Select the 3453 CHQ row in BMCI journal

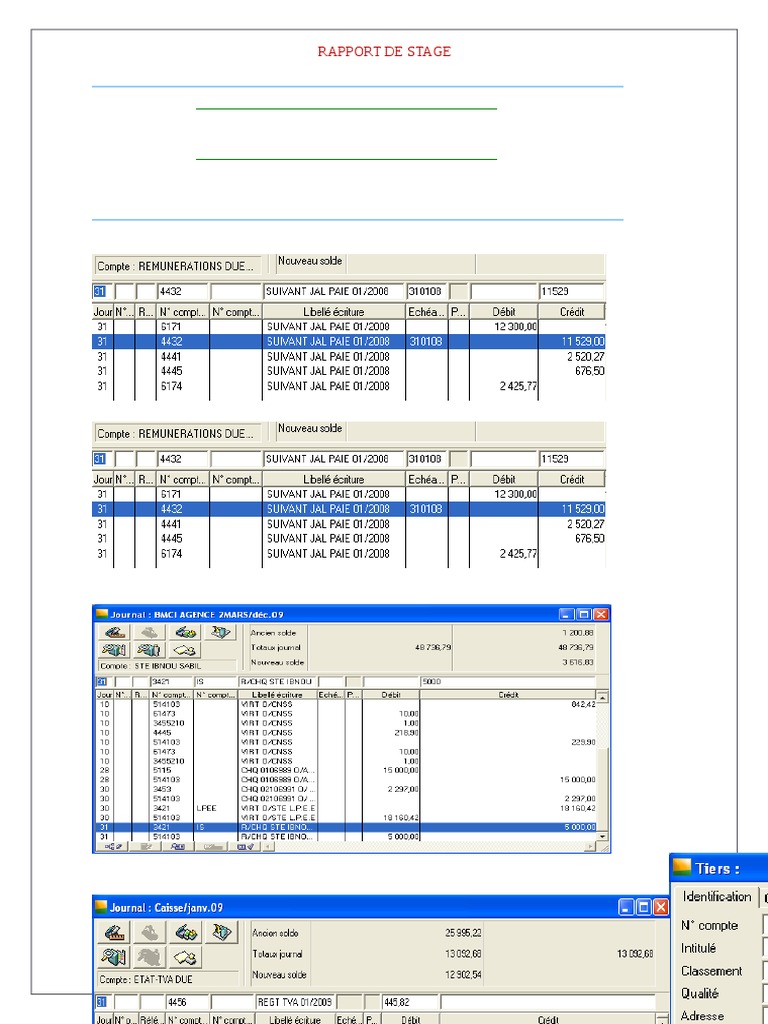point(346,790)
